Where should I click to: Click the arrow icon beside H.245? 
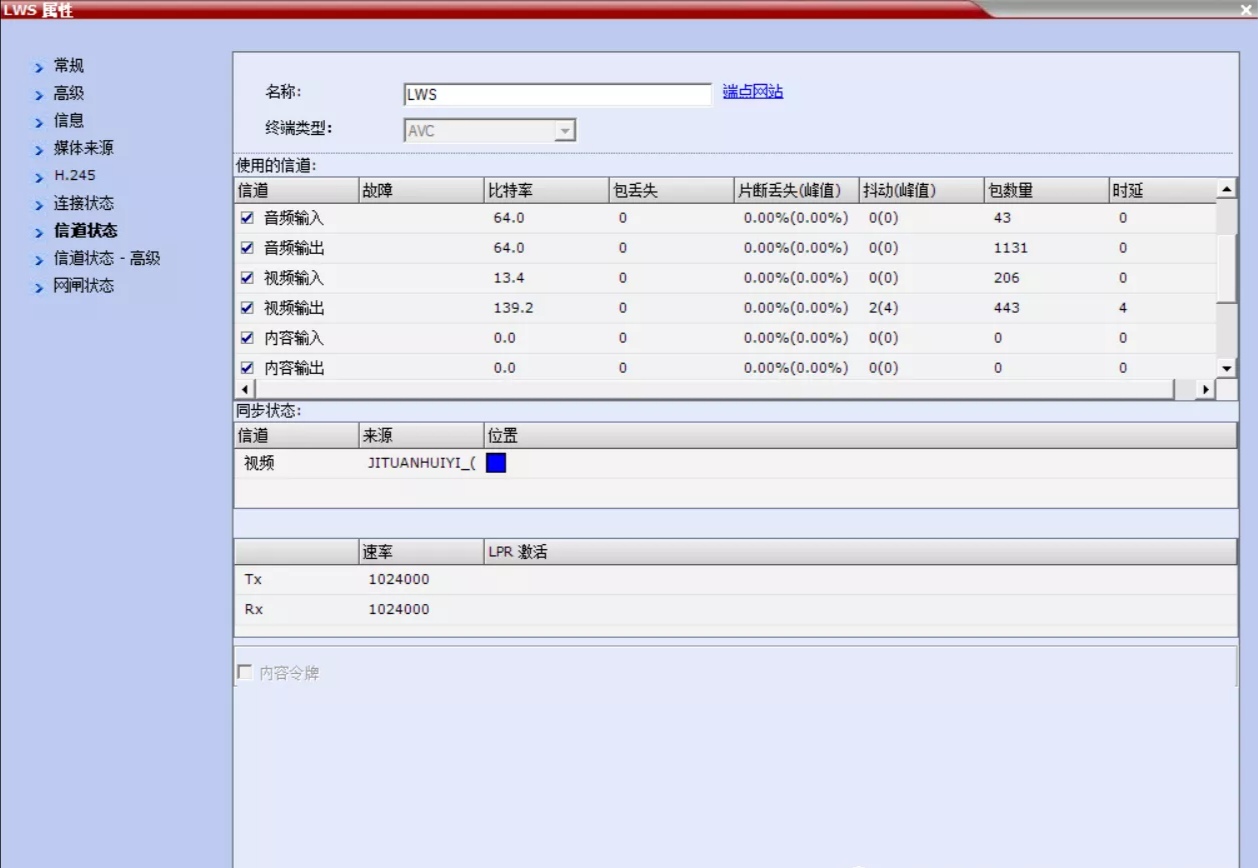39,177
